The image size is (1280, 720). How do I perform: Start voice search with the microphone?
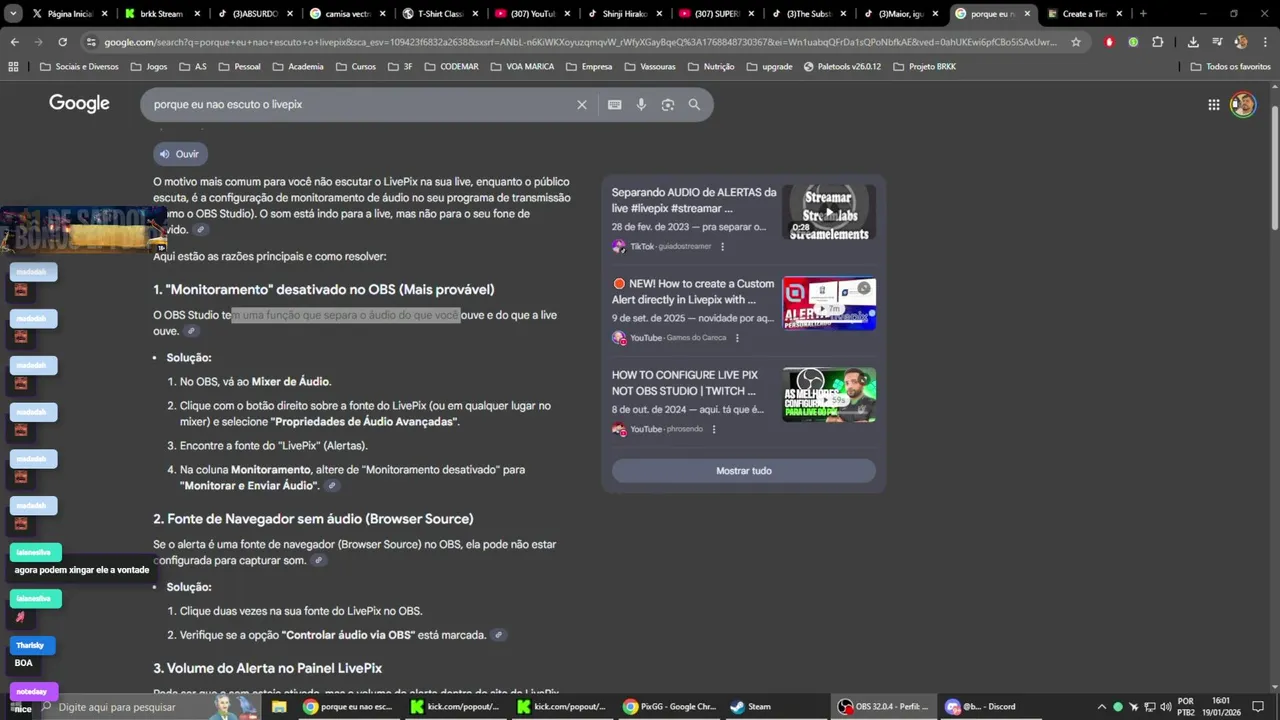(x=641, y=105)
